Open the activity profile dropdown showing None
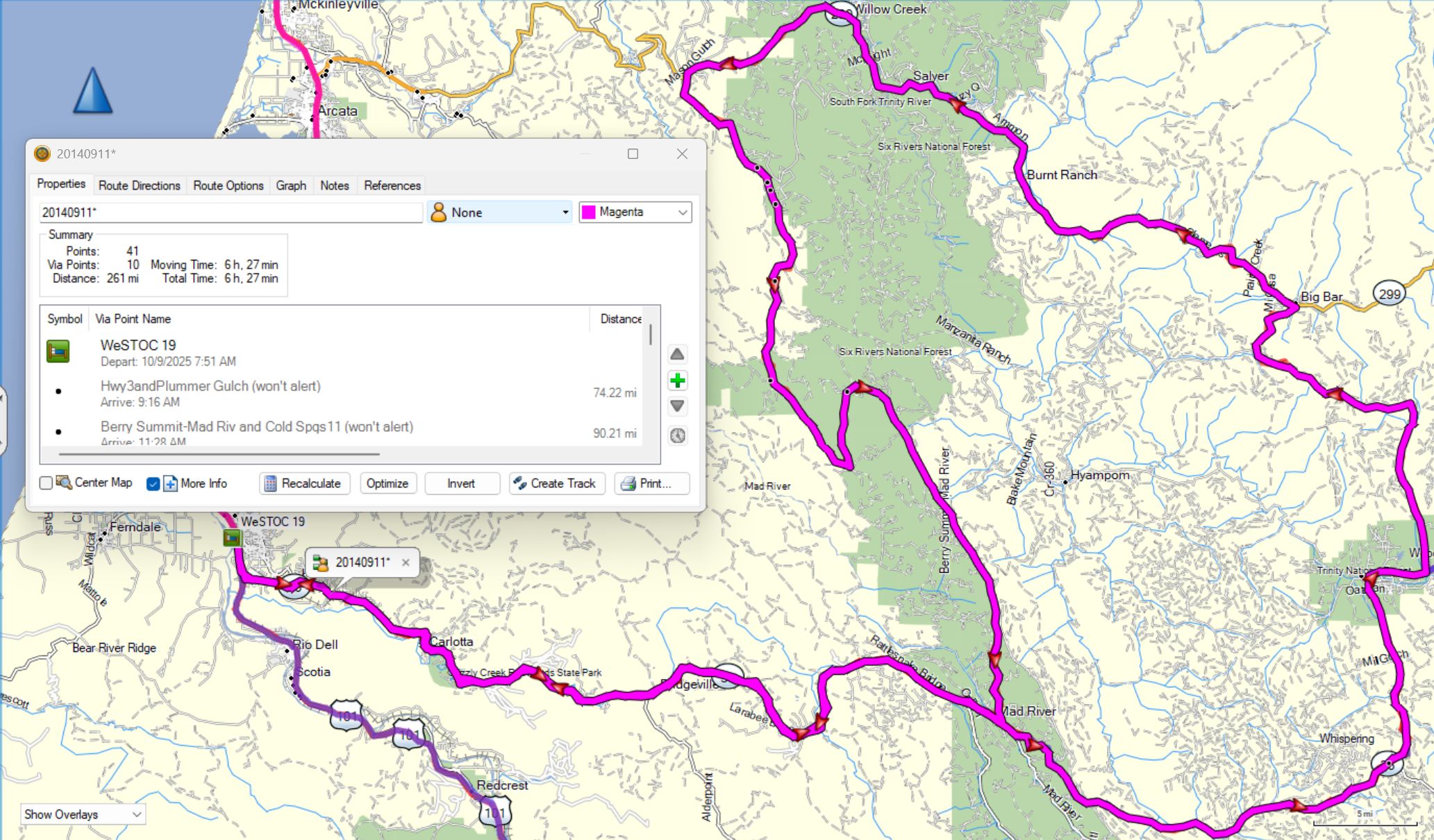 point(501,212)
